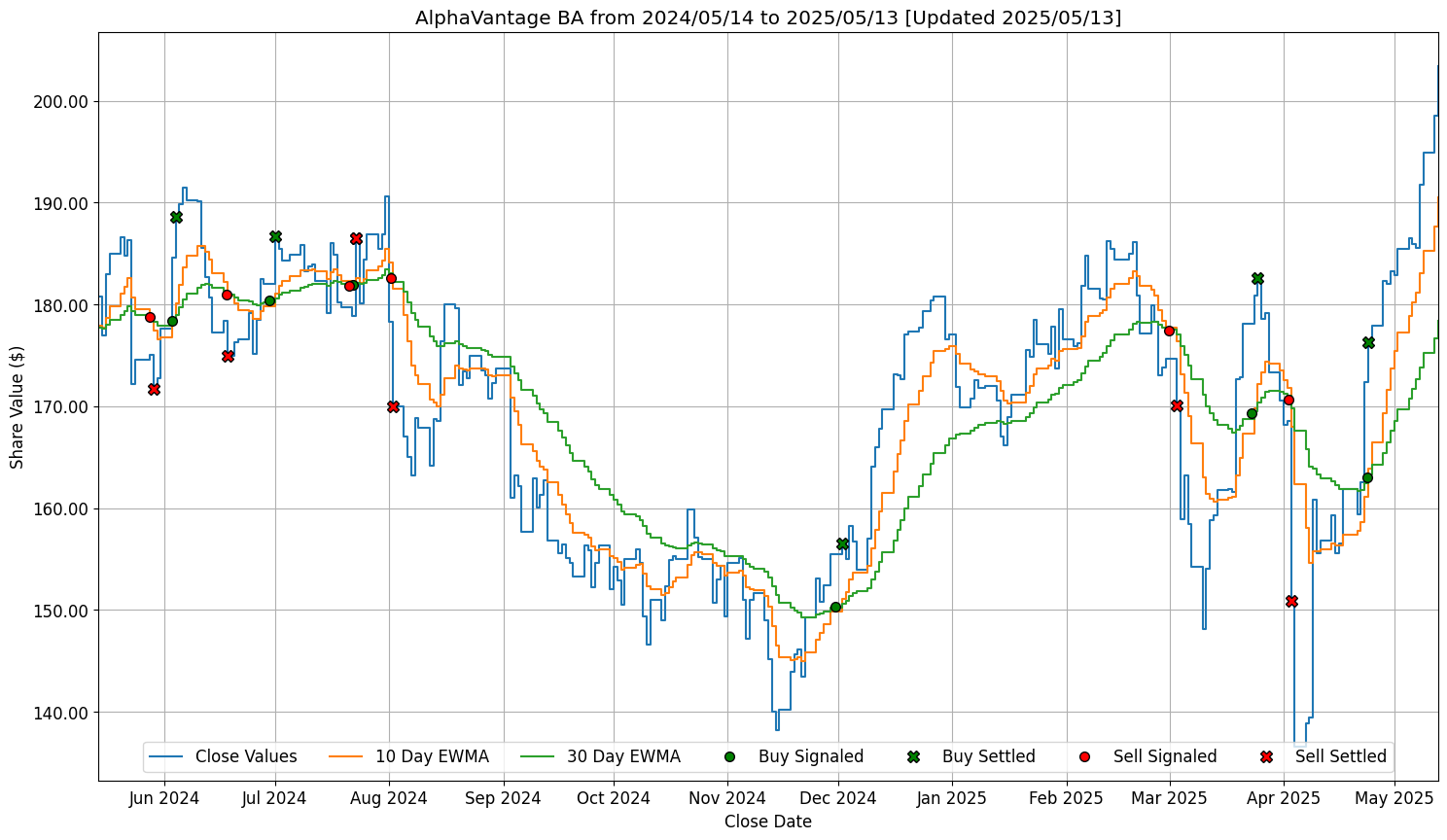Select the "Sell Settled" legend label

click(x=1341, y=756)
